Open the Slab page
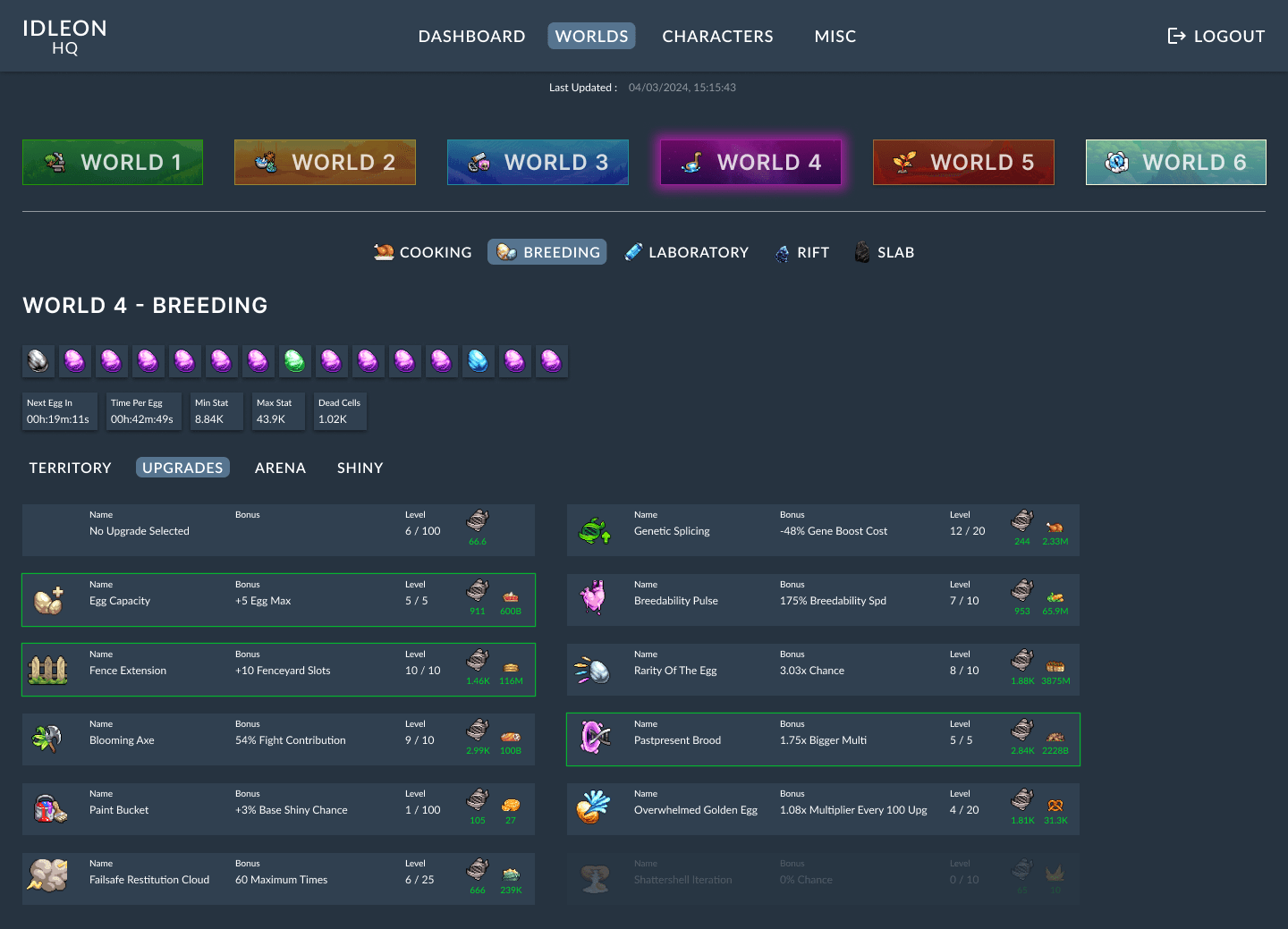 (884, 252)
